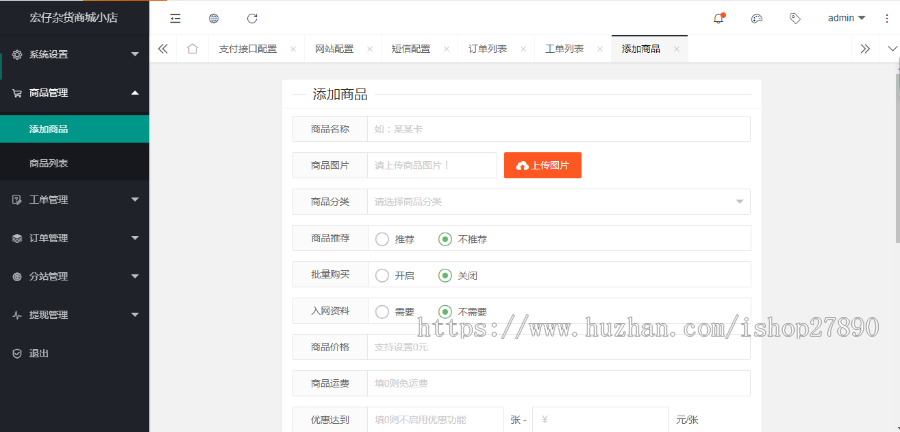This screenshot has height=432, width=900.
Task: Close the 添加商品 tab
Action: pyautogui.click(x=677, y=49)
